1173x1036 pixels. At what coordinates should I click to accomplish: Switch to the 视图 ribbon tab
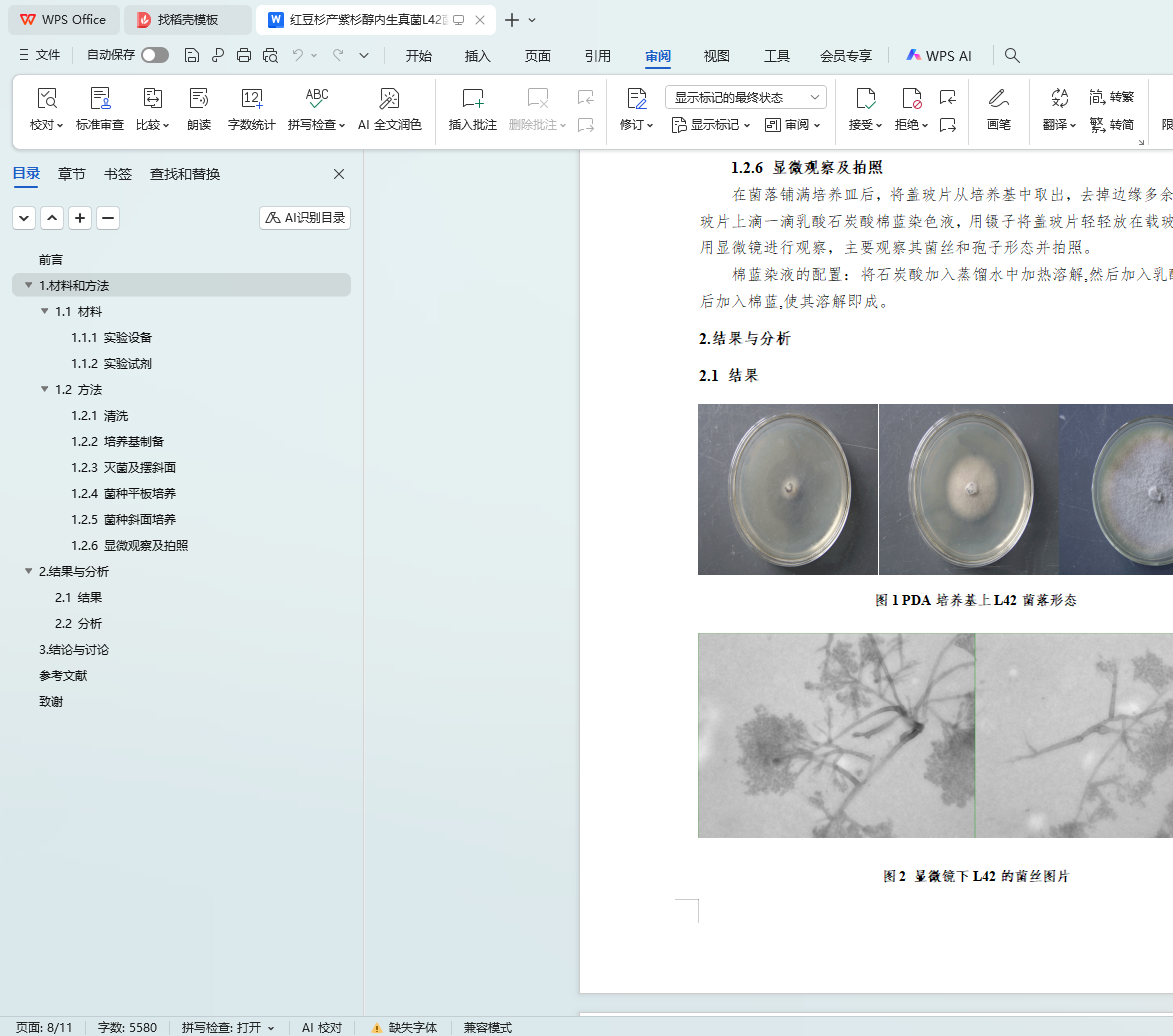(716, 56)
